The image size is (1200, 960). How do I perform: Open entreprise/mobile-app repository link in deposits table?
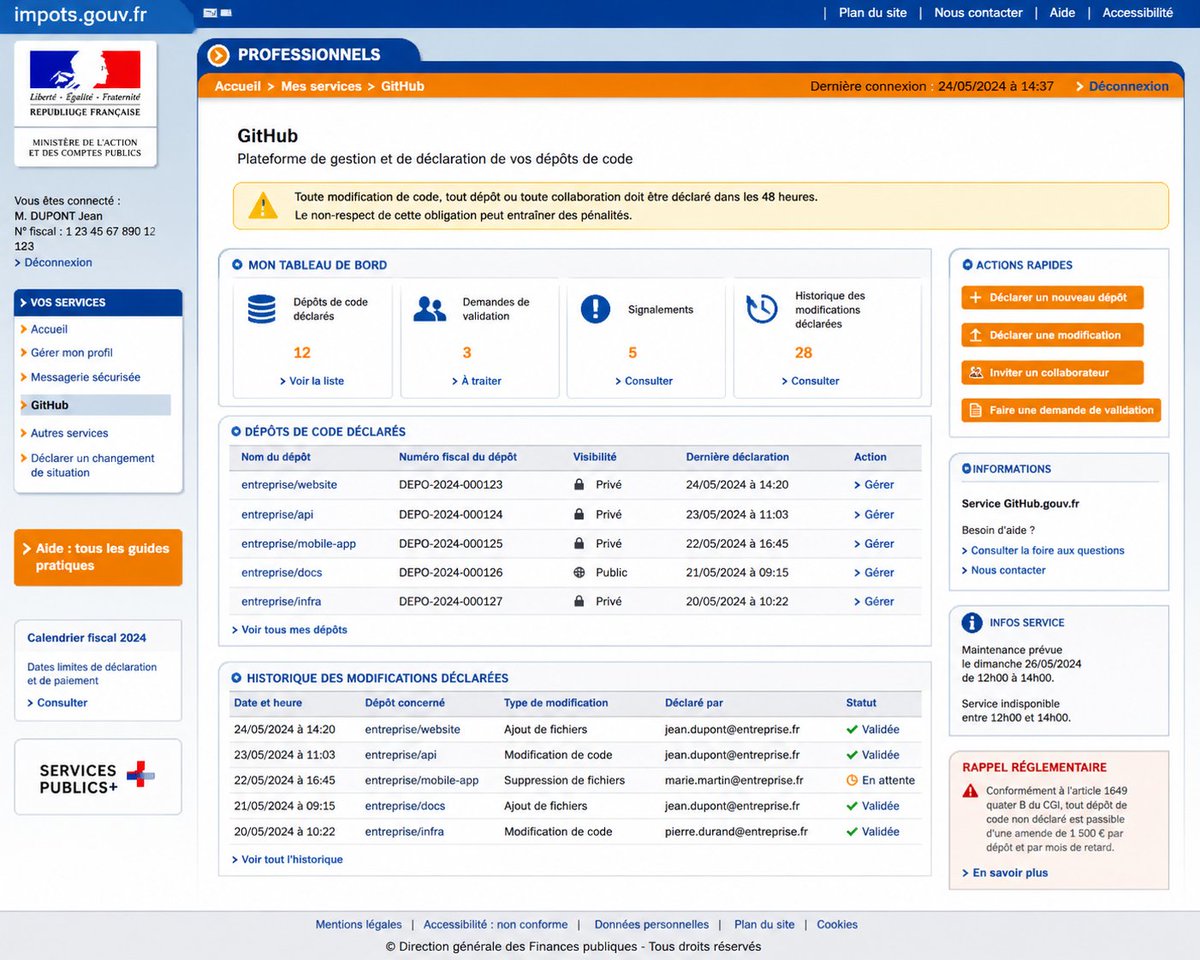pos(299,544)
